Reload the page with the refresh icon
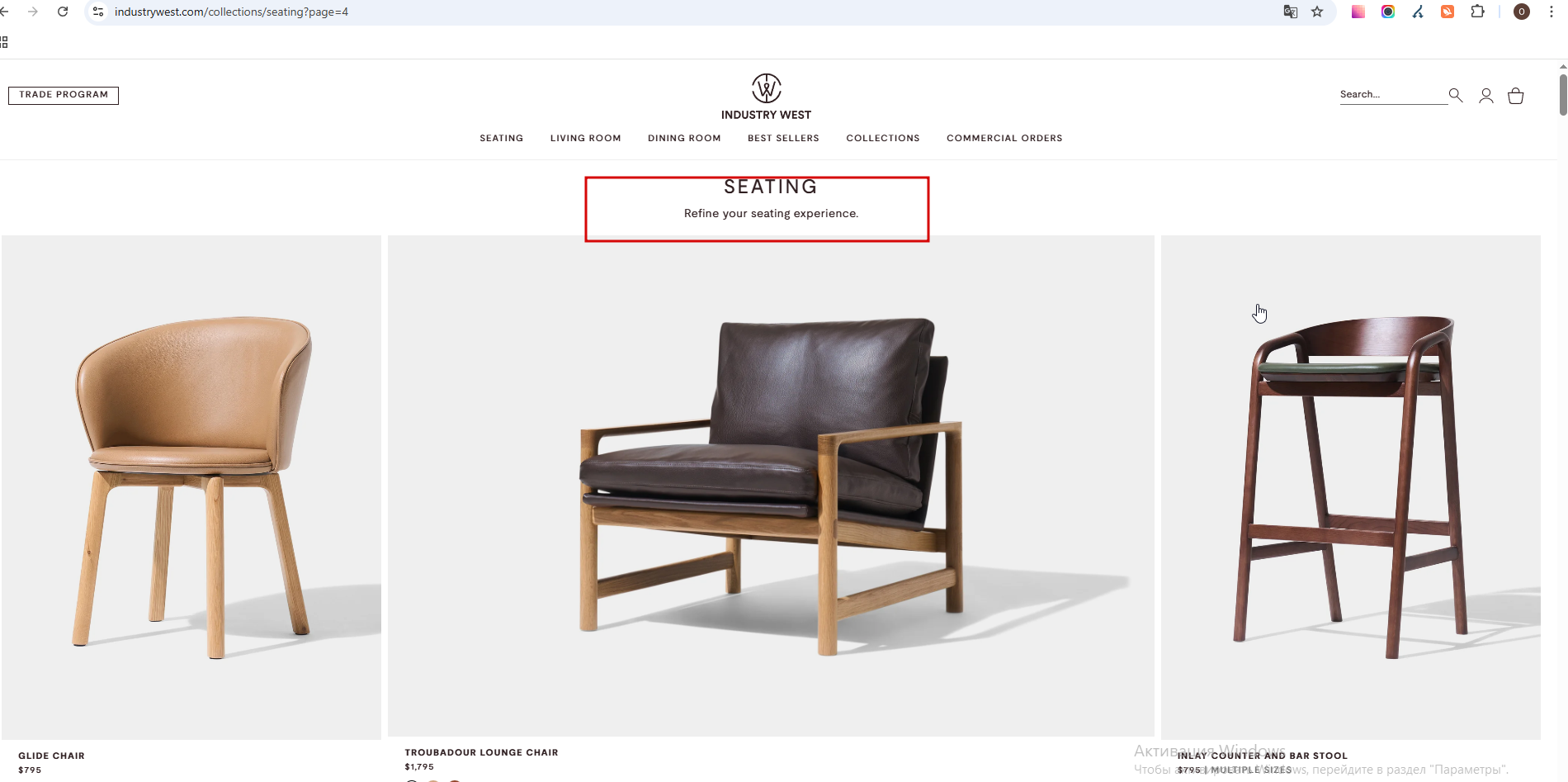The image size is (1568, 782). coord(63,12)
